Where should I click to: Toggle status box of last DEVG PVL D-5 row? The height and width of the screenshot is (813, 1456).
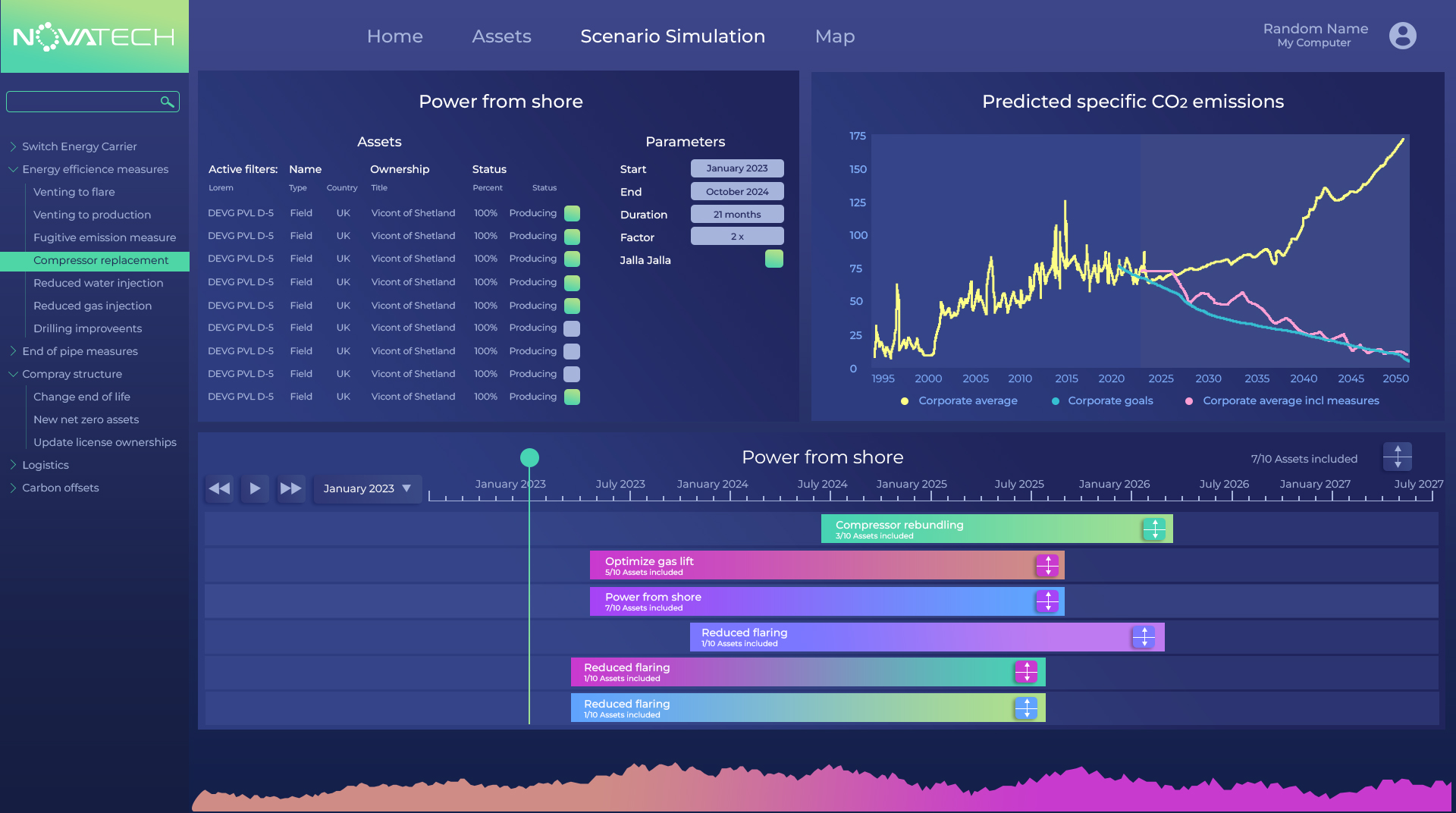coord(573,397)
